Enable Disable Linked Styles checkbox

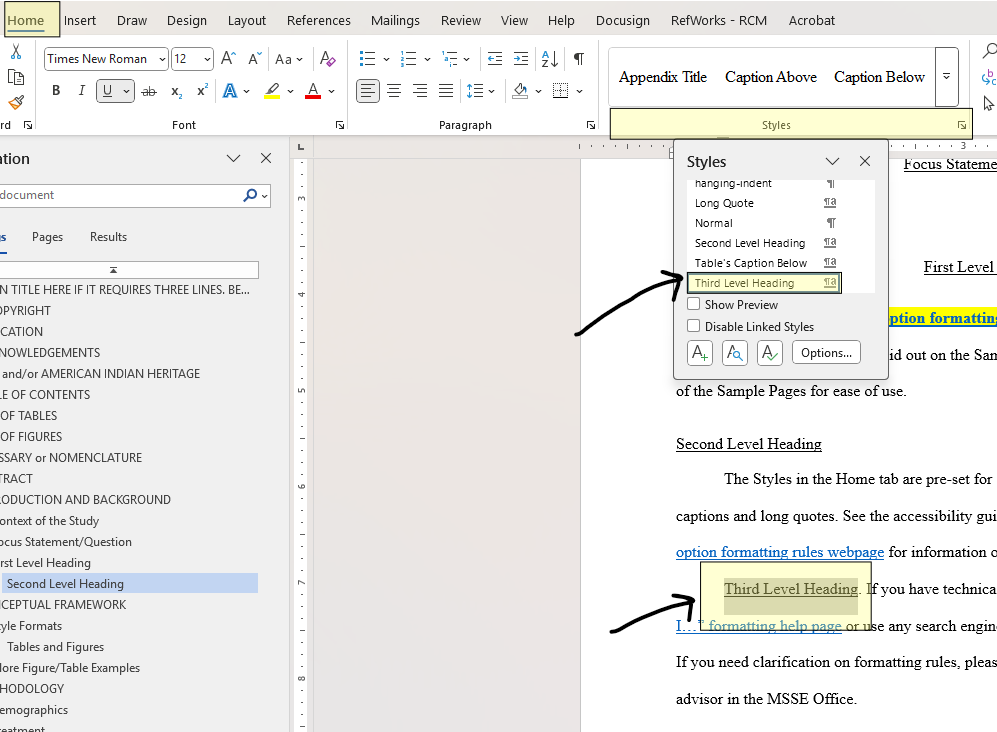pos(693,326)
